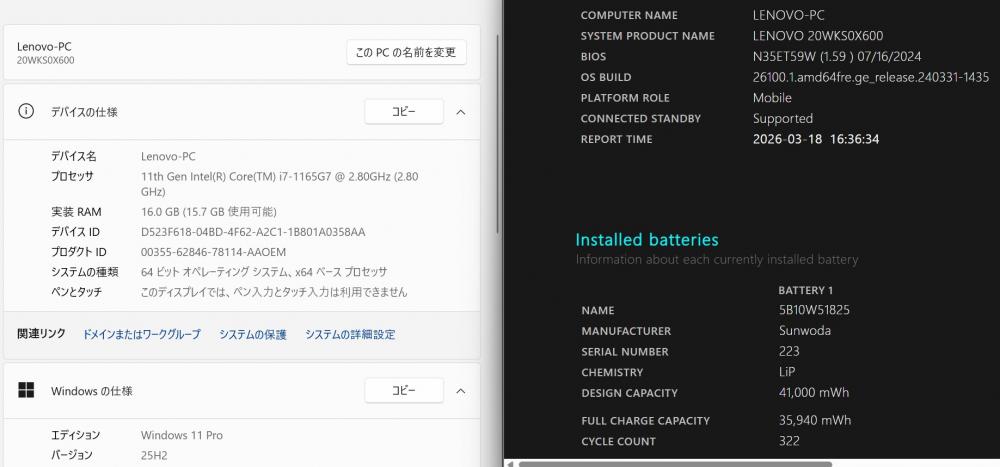Click the SERIAL NUMBER value 223
The height and width of the screenshot is (467, 1000).
pos(789,352)
